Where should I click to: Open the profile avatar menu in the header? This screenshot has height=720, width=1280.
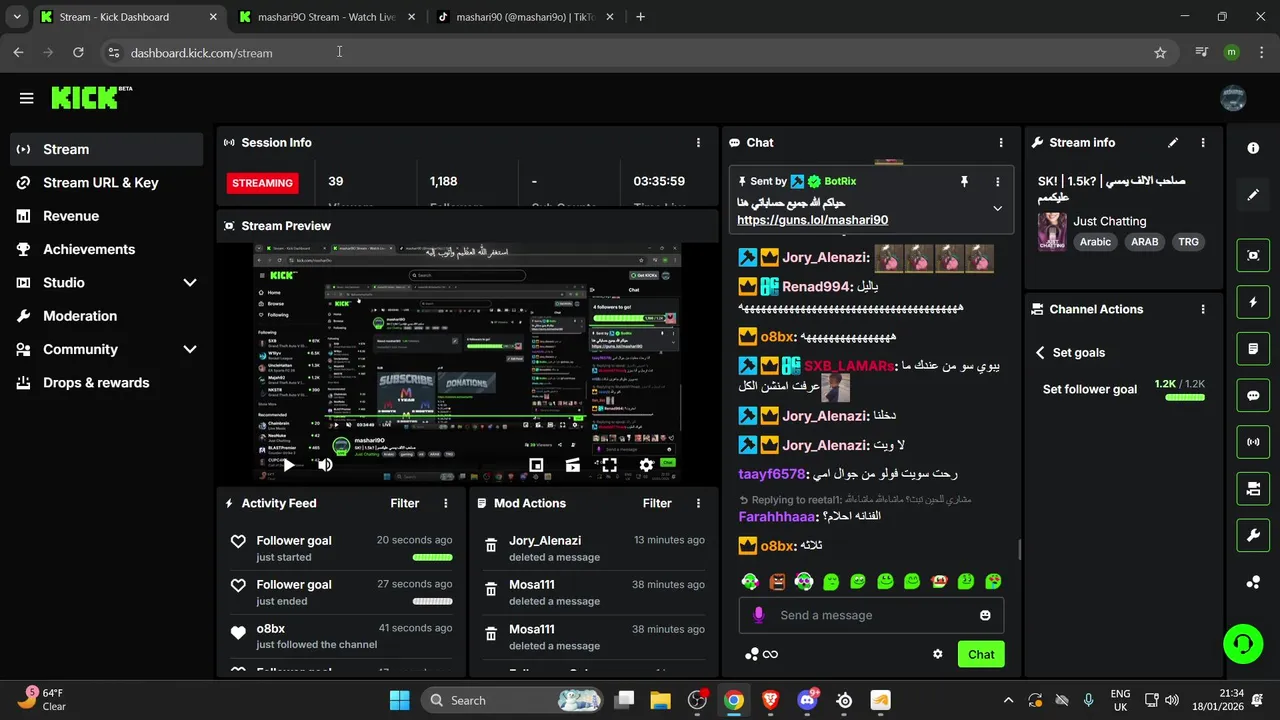1233,98
